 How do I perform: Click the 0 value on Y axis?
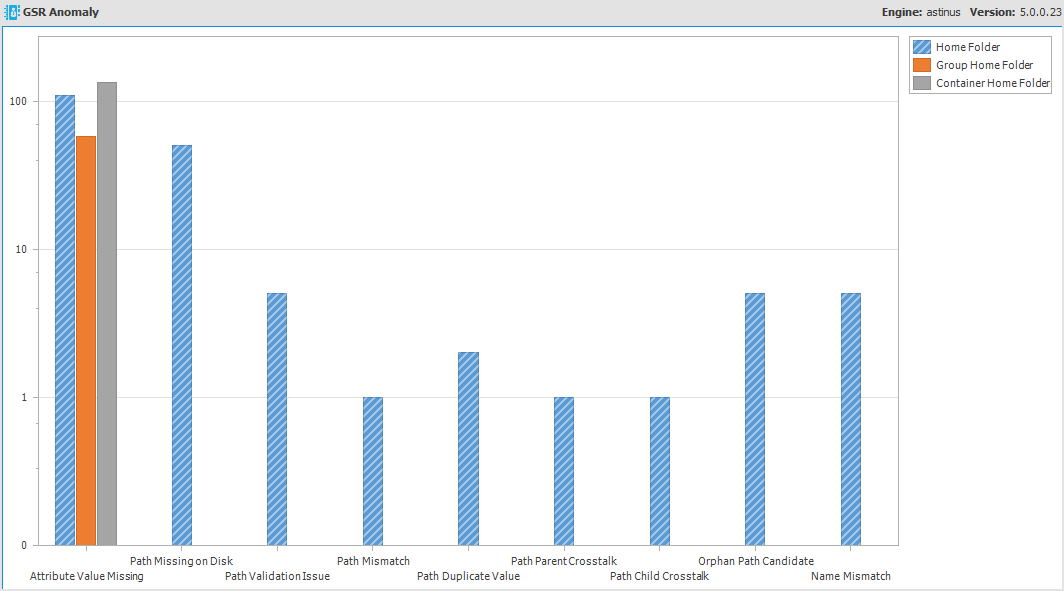24,545
